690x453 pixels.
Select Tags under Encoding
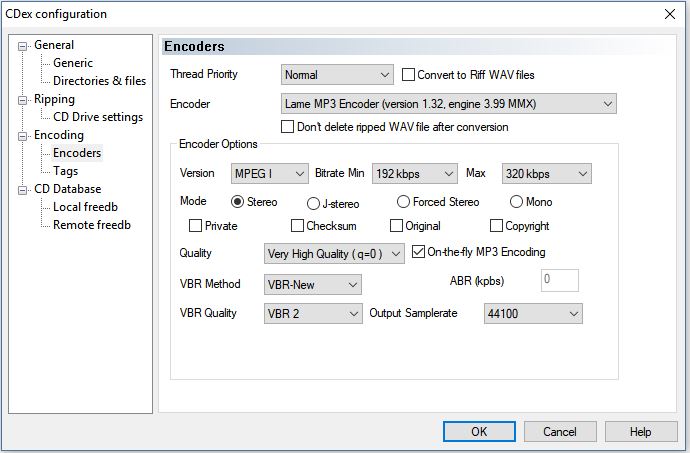(66, 171)
